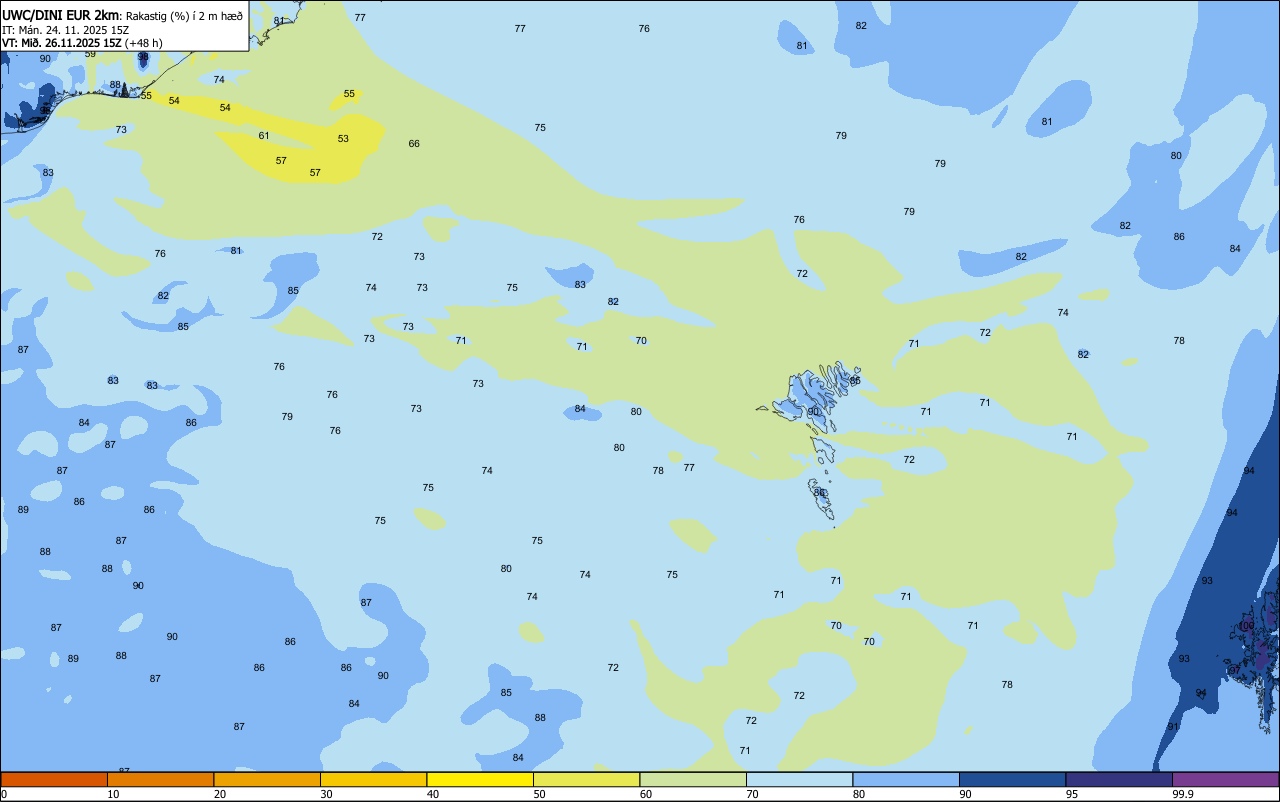Viewport: 1280px width, 802px height.
Task: Click the "Rakastig (%) í 2 m hæð" label
Action: point(184,15)
